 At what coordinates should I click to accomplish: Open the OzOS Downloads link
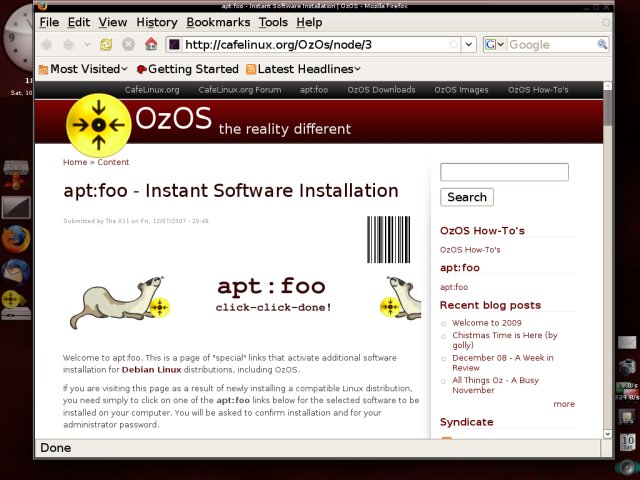click(x=381, y=90)
